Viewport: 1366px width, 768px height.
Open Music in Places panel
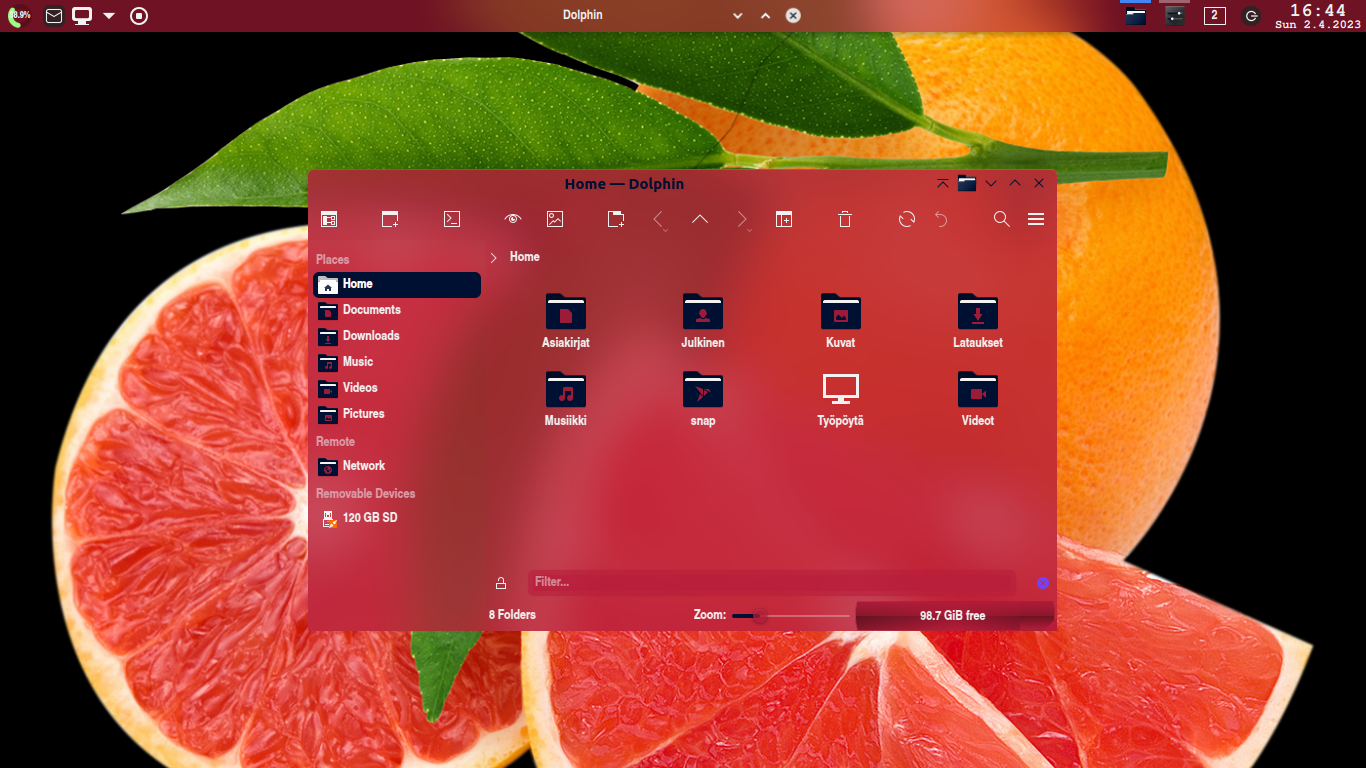[397, 362]
